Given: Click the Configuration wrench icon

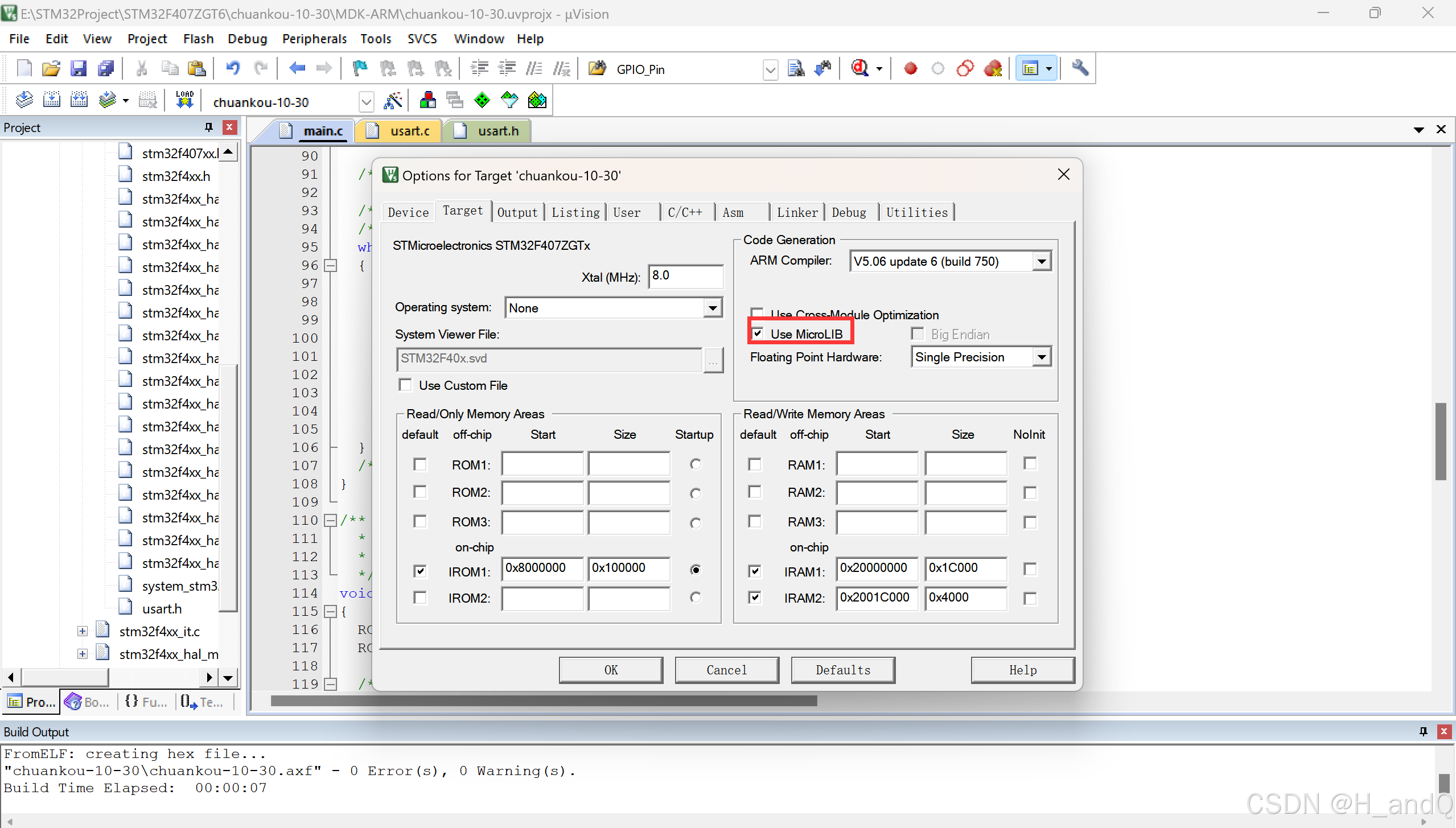Looking at the screenshot, I should pyautogui.click(x=1080, y=69).
